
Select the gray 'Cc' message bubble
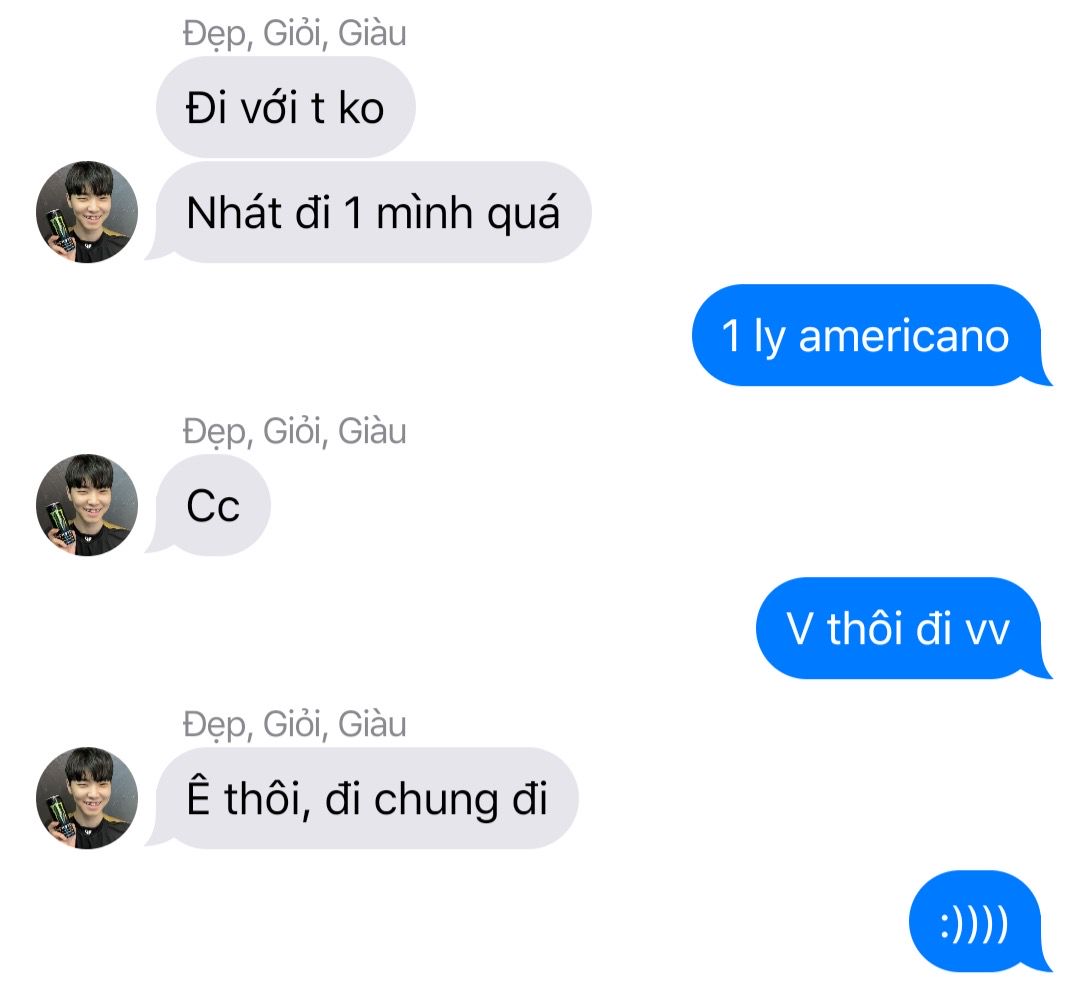(208, 505)
